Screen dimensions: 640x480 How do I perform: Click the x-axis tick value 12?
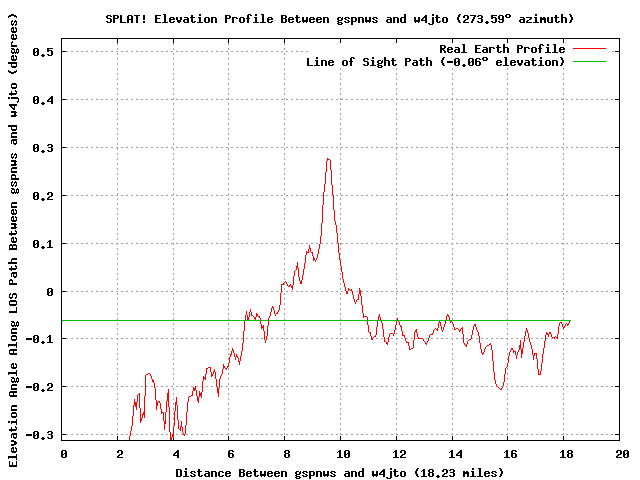[399, 454]
